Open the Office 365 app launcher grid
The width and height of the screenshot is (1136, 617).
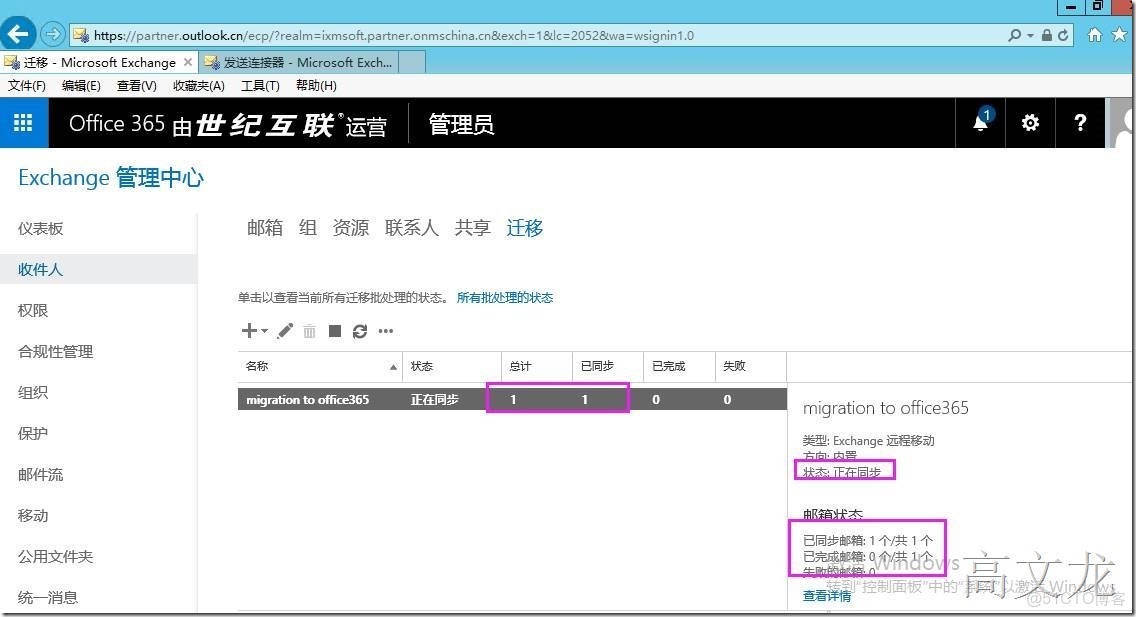coord(23,122)
